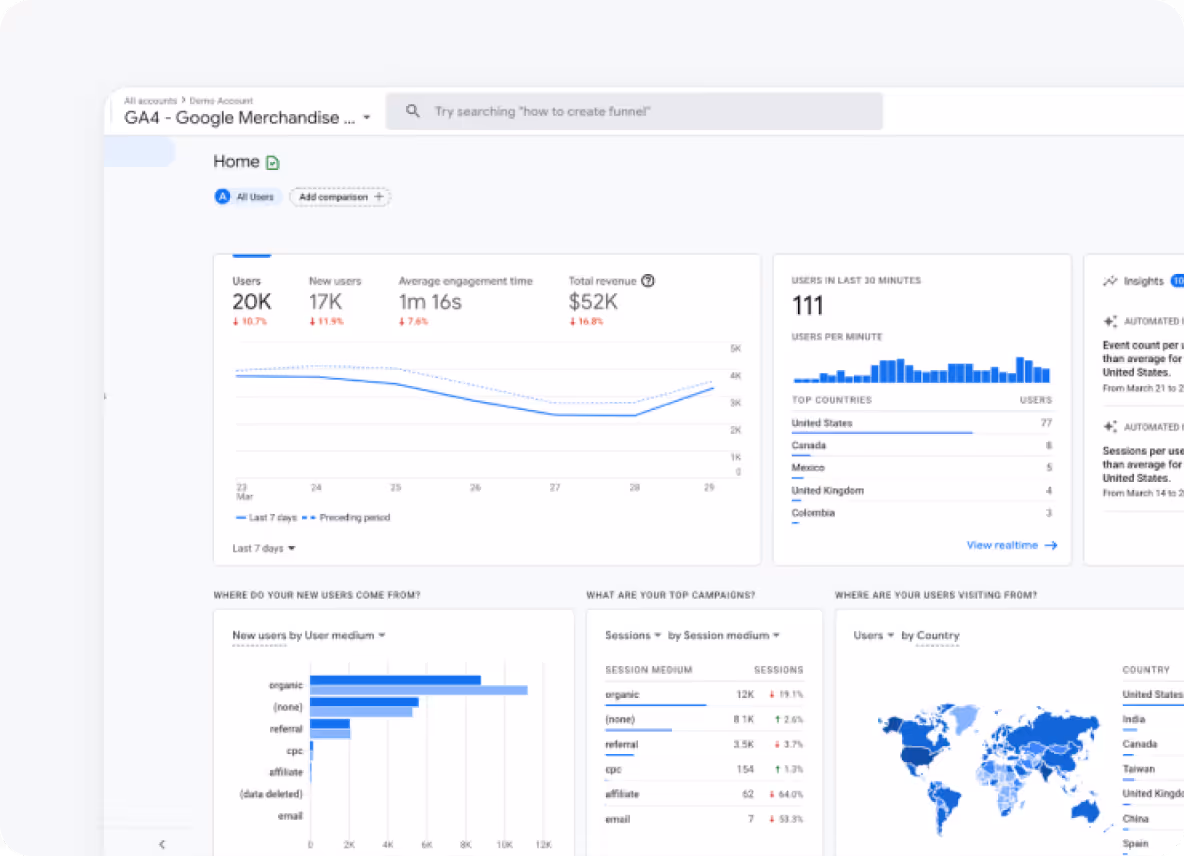
Task: Click the referral row in session medium table
Action: pyautogui.click(x=704, y=745)
